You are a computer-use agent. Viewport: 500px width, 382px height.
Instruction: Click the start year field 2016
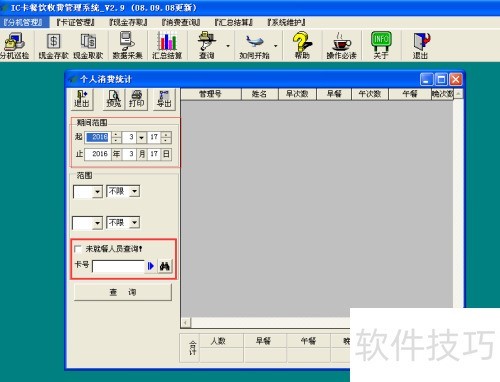(98, 137)
